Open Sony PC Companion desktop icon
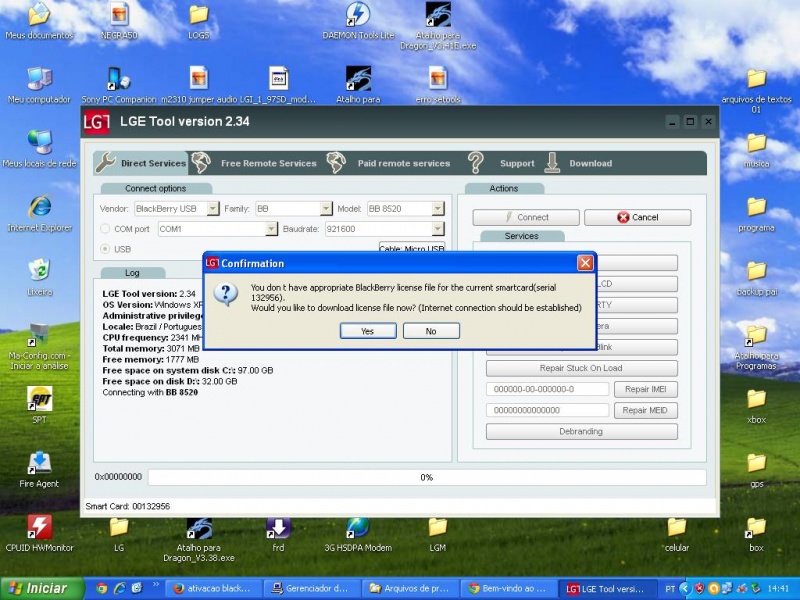800x600 pixels. 119,85
